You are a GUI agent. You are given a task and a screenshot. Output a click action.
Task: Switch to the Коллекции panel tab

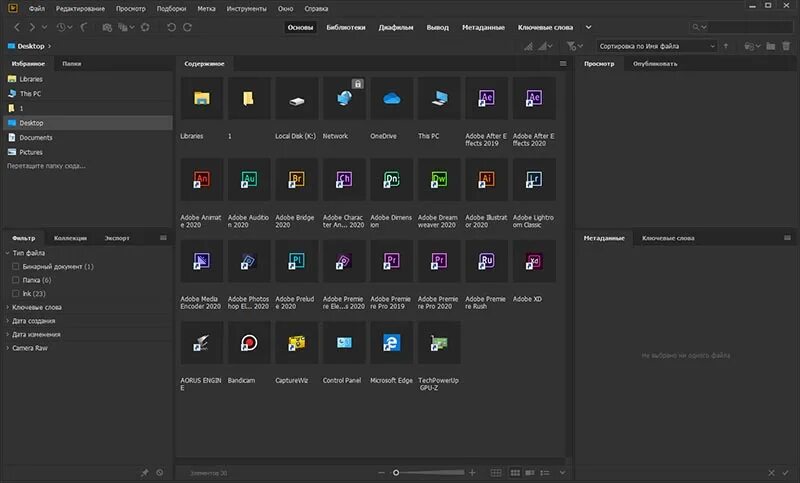point(70,238)
